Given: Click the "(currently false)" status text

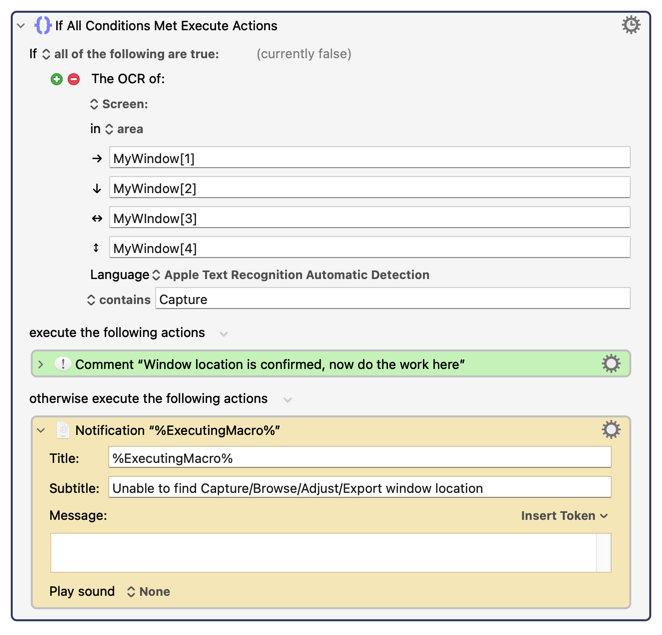Looking at the screenshot, I should (x=304, y=54).
